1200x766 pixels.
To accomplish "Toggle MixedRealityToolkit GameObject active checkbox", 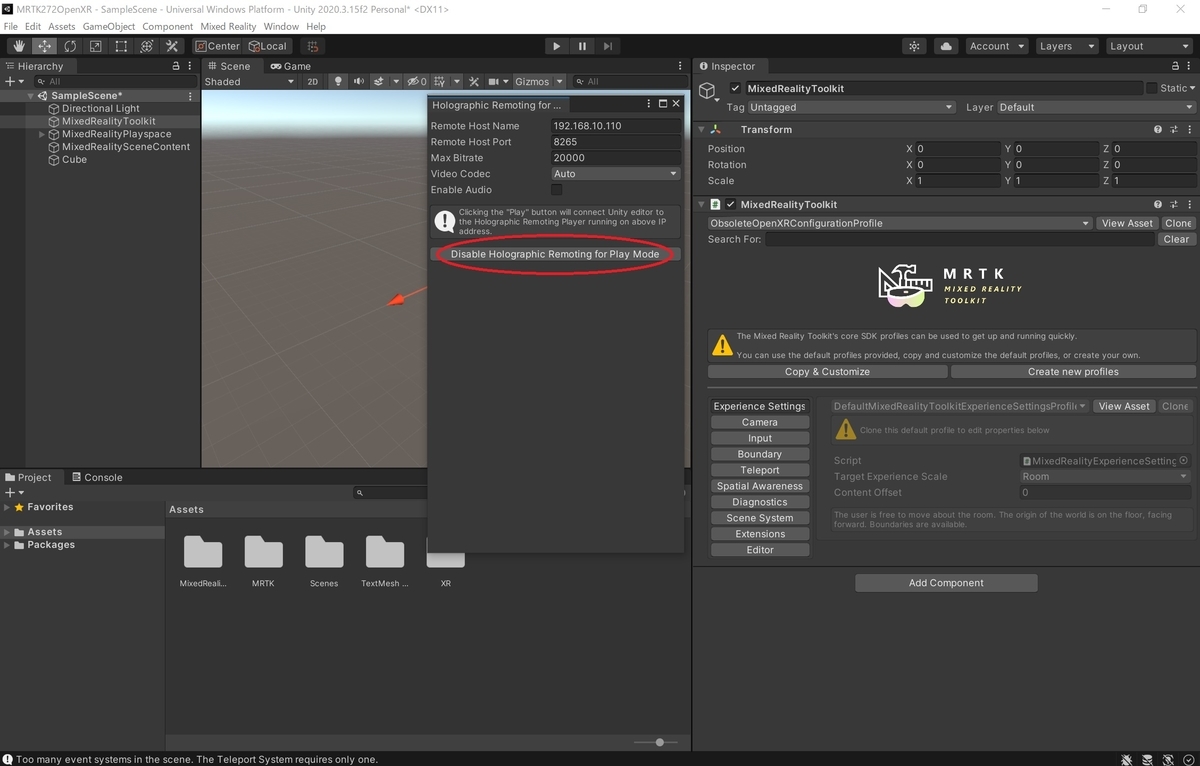I will (x=735, y=88).
